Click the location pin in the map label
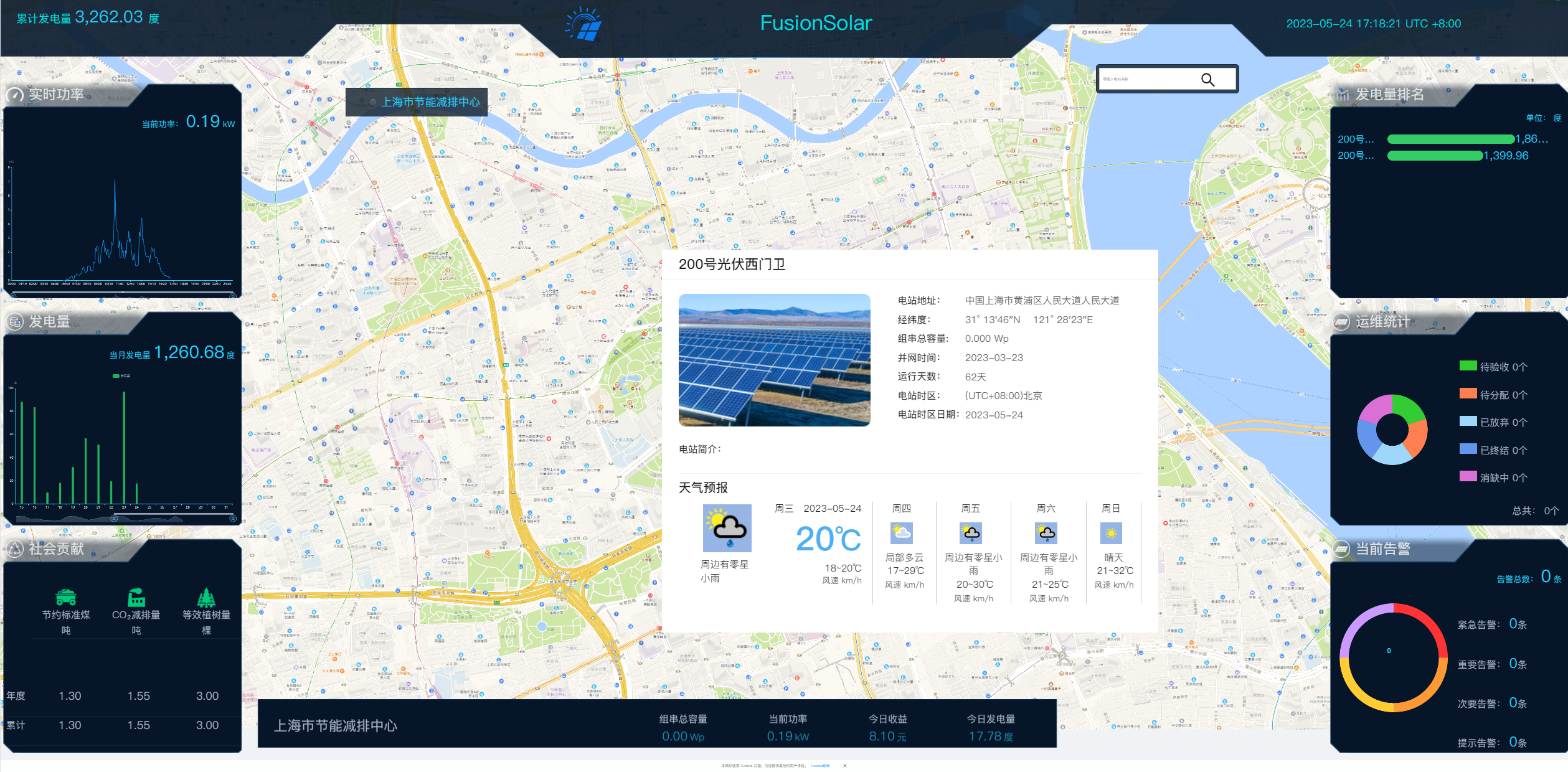The width and height of the screenshot is (1568, 772). point(373,102)
